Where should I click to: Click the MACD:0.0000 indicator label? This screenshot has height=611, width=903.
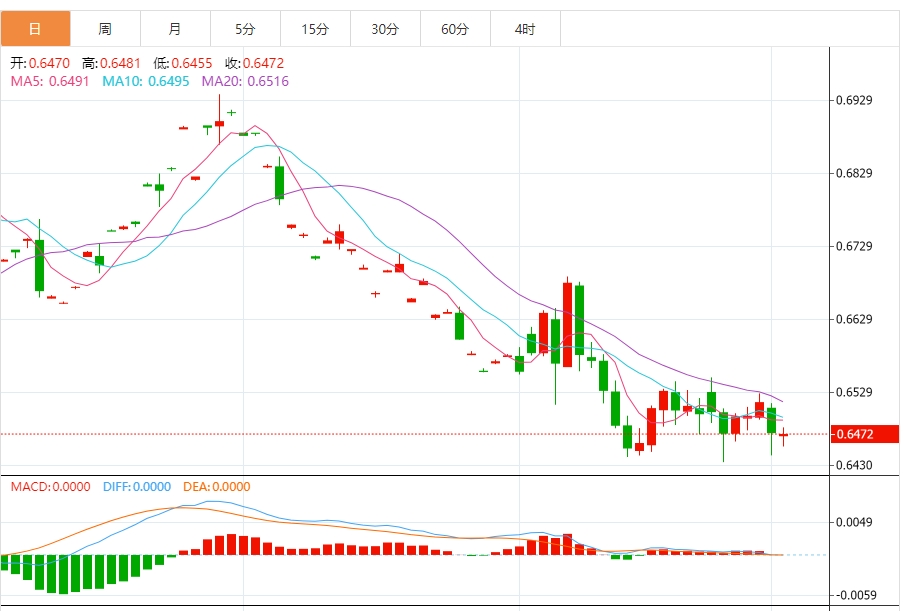(x=51, y=487)
